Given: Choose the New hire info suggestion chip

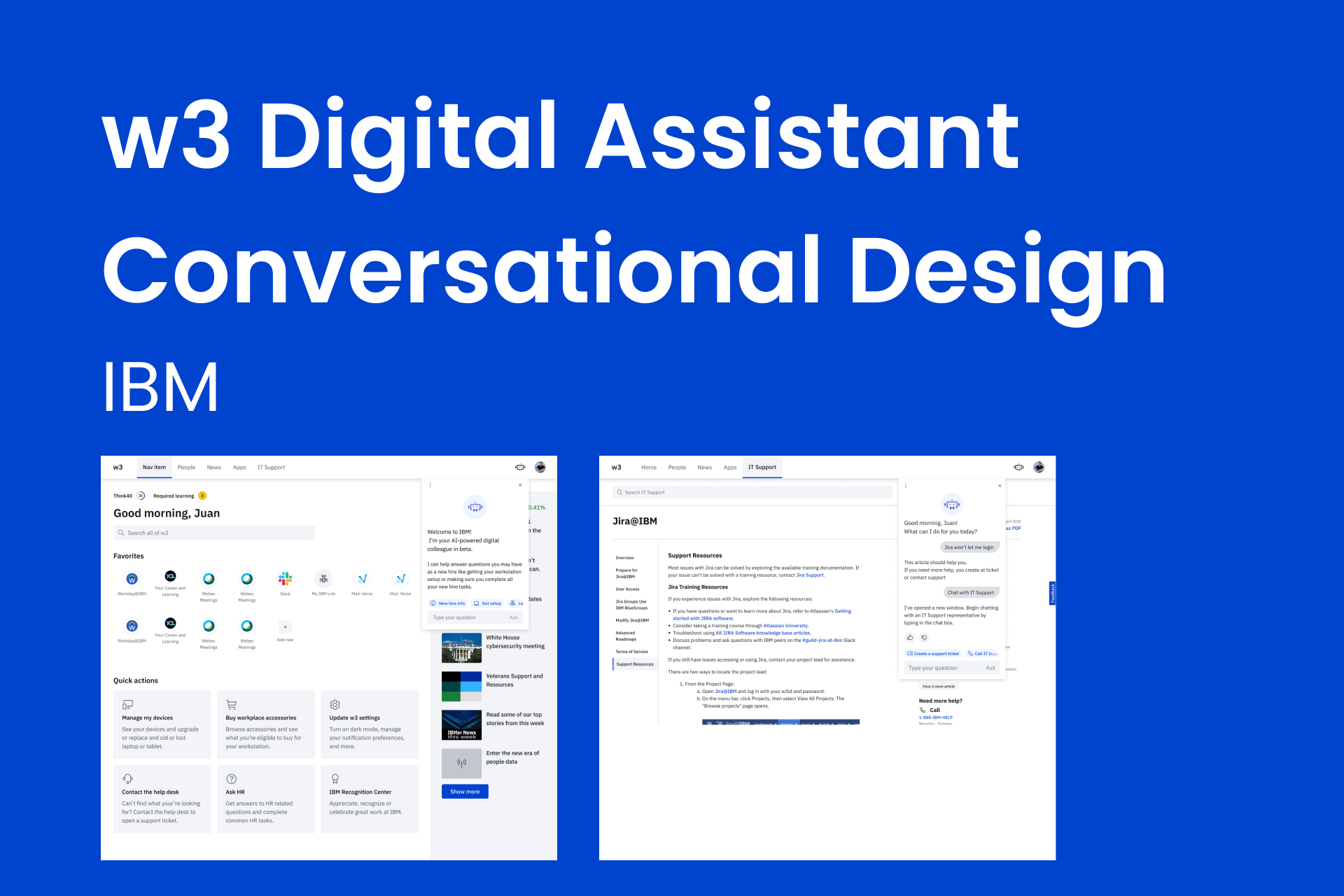Looking at the screenshot, I should click(448, 603).
